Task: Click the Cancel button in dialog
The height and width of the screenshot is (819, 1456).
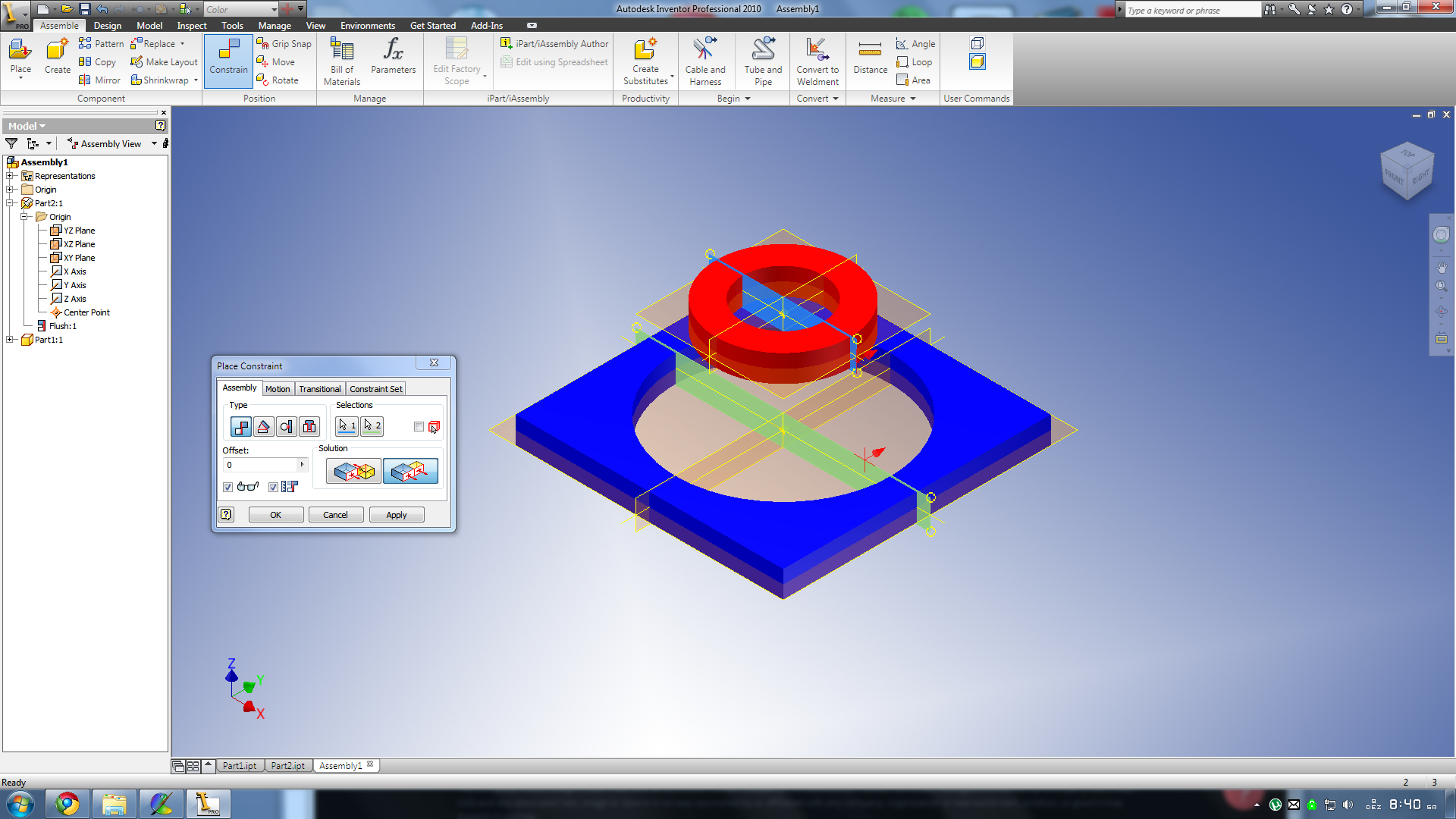Action: click(335, 515)
